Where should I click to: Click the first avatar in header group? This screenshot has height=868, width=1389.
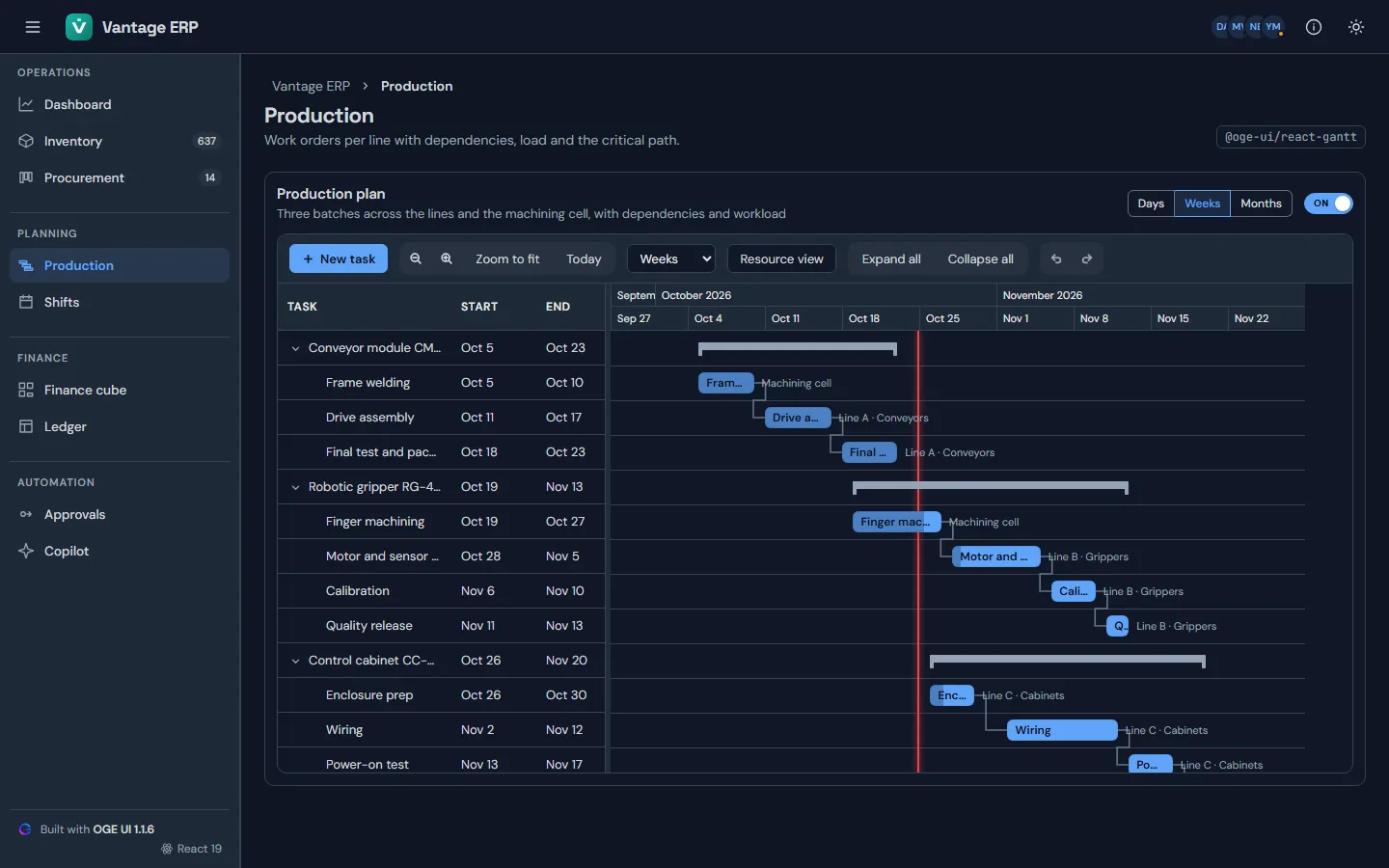[1221, 27]
